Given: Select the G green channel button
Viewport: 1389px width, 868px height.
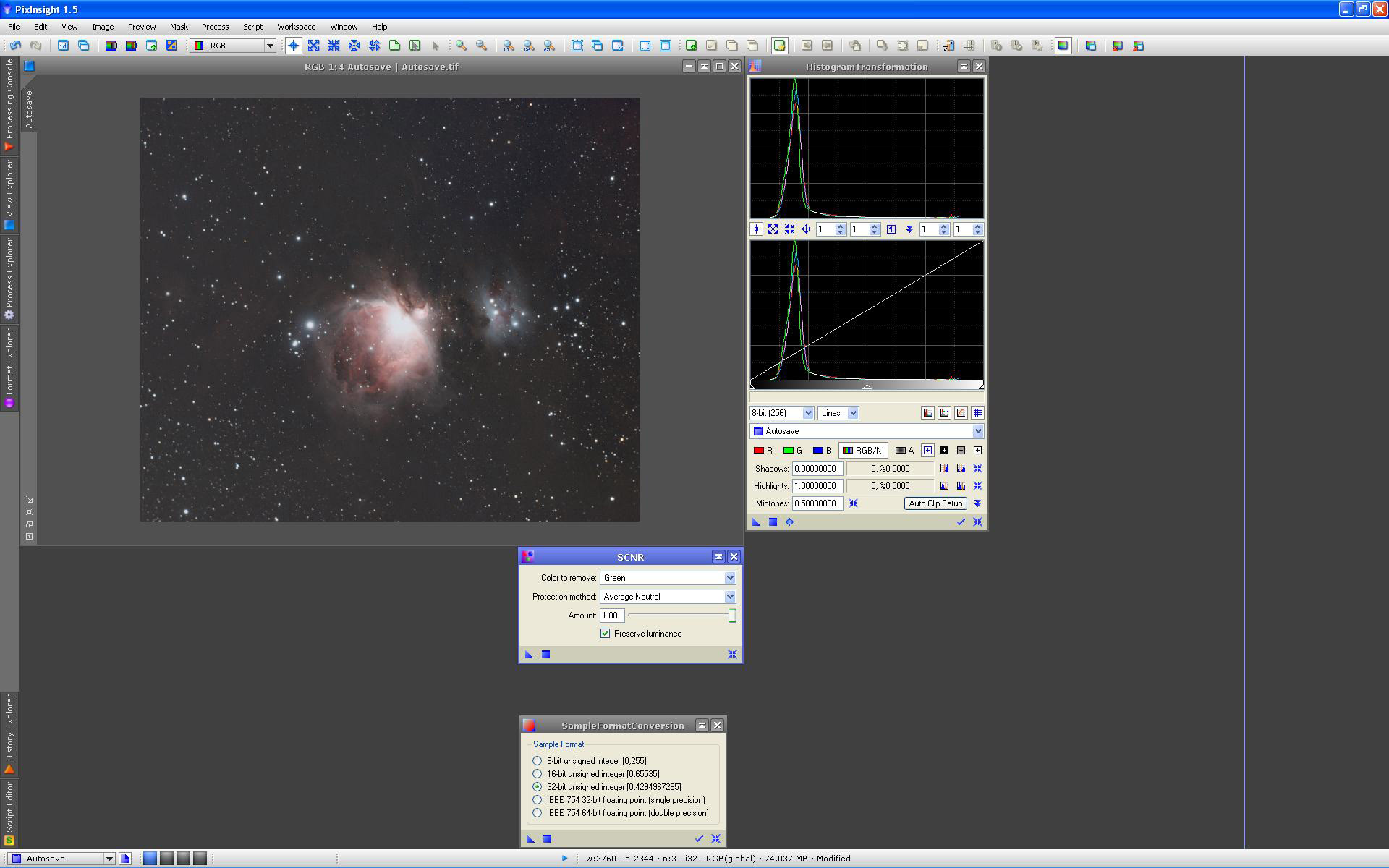Looking at the screenshot, I should point(793,451).
